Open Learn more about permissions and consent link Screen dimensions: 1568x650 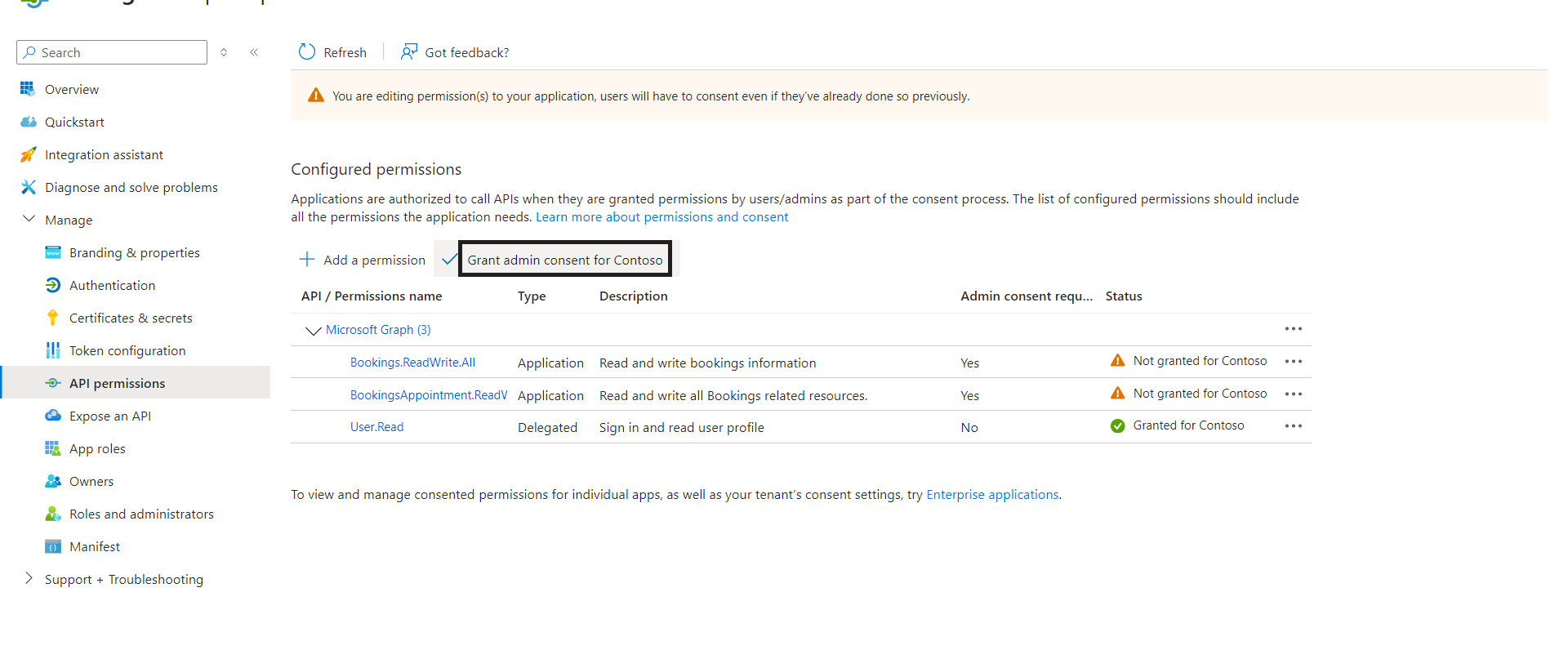tap(661, 217)
